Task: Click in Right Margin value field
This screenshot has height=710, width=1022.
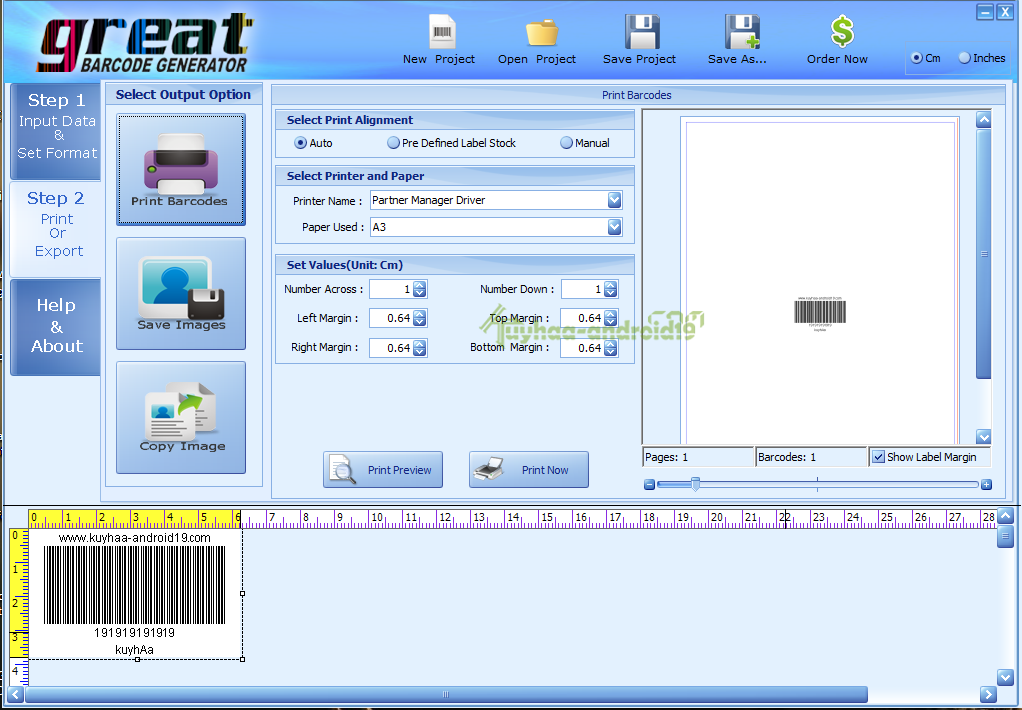Action: point(391,348)
